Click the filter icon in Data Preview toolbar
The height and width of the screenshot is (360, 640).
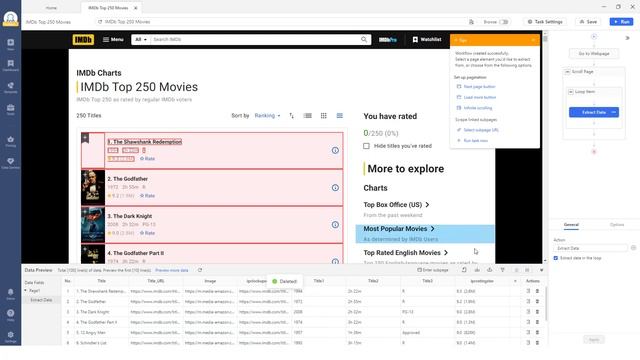[502, 270]
